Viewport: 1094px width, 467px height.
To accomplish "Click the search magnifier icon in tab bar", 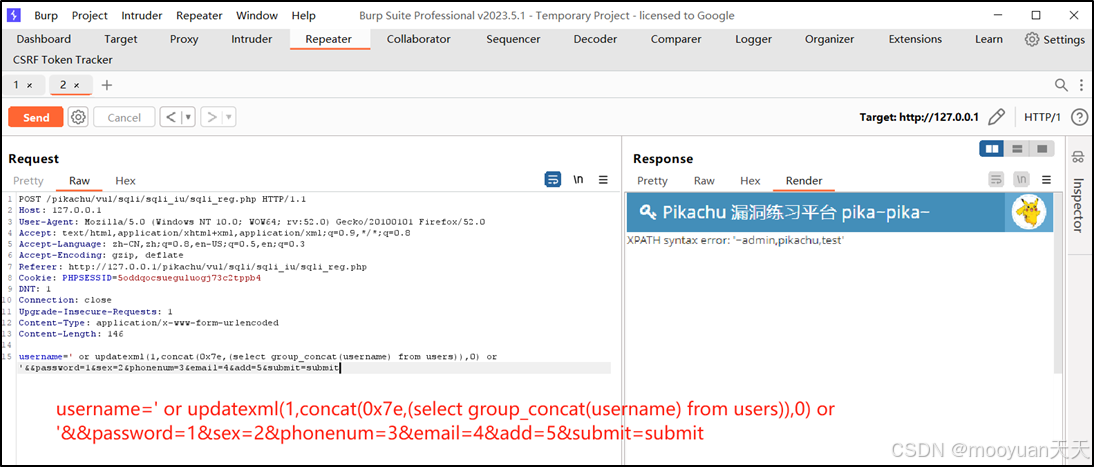I will (x=1061, y=85).
